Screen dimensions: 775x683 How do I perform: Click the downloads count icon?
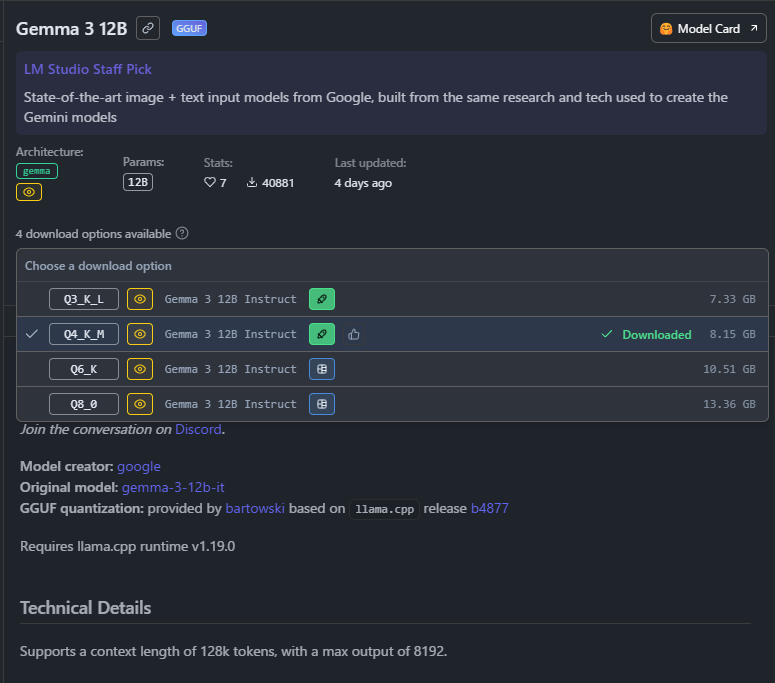252,182
